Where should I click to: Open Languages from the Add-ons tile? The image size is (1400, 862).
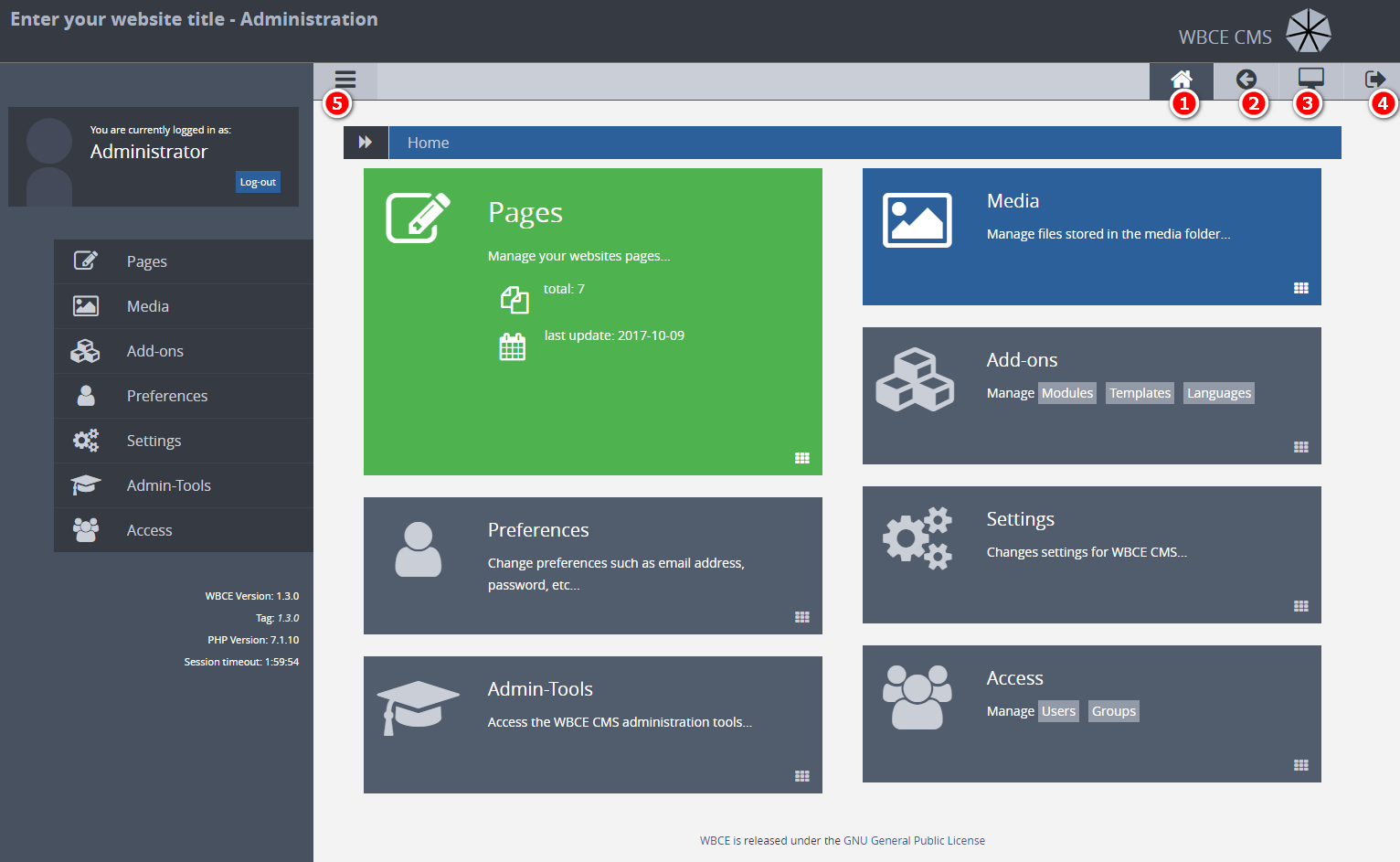[1219, 393]
